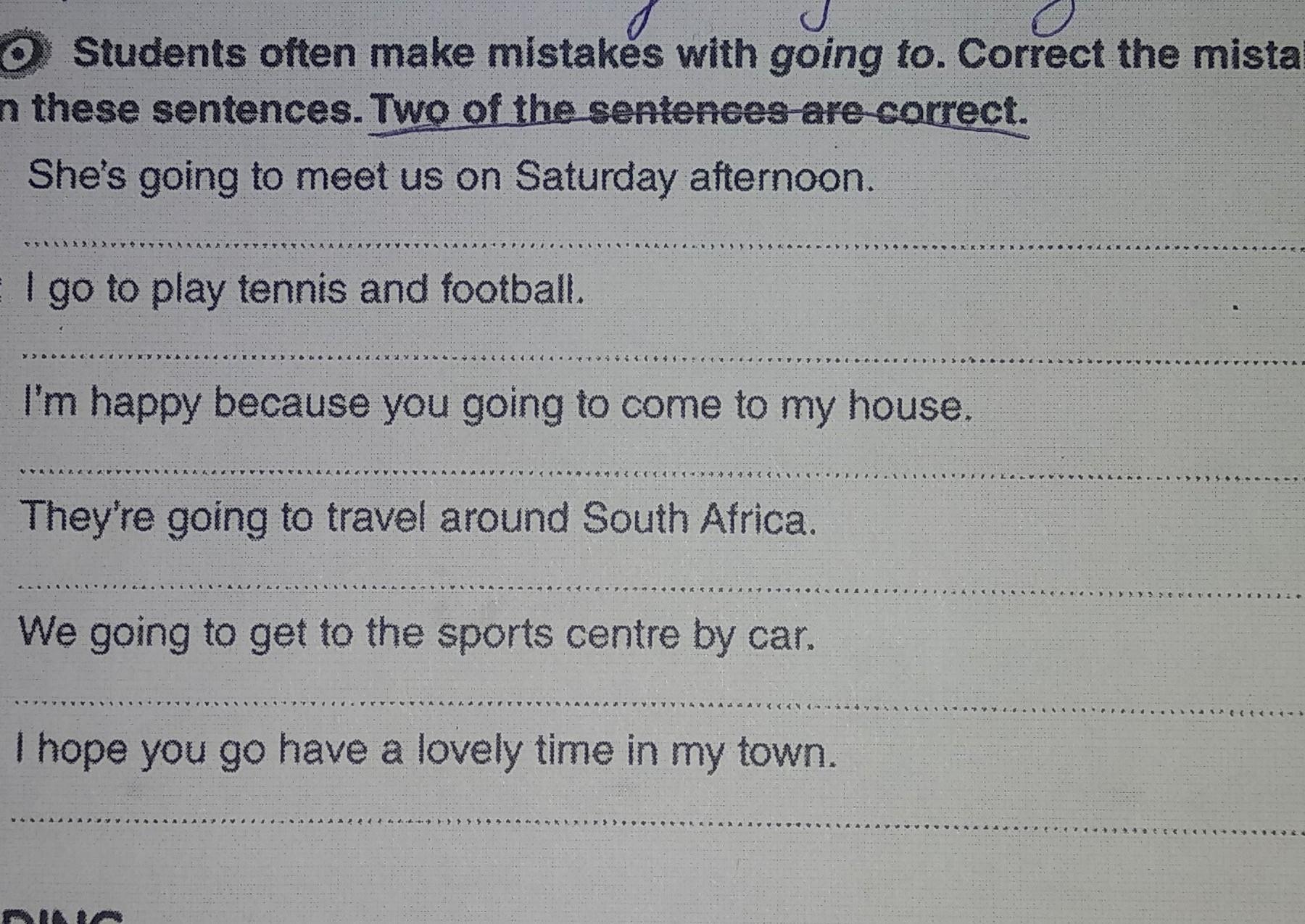Select the sentence 'They're going to travel'
The height and width of the screenshot is (924, 1305).
(x=419, y=519)
